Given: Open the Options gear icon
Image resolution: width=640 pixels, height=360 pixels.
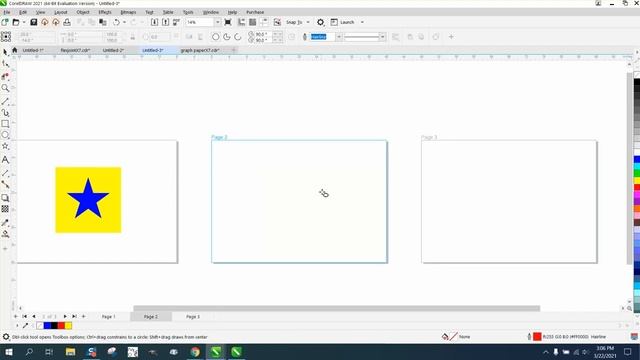Looking at the screenshot, I should (x=320, y=22).
